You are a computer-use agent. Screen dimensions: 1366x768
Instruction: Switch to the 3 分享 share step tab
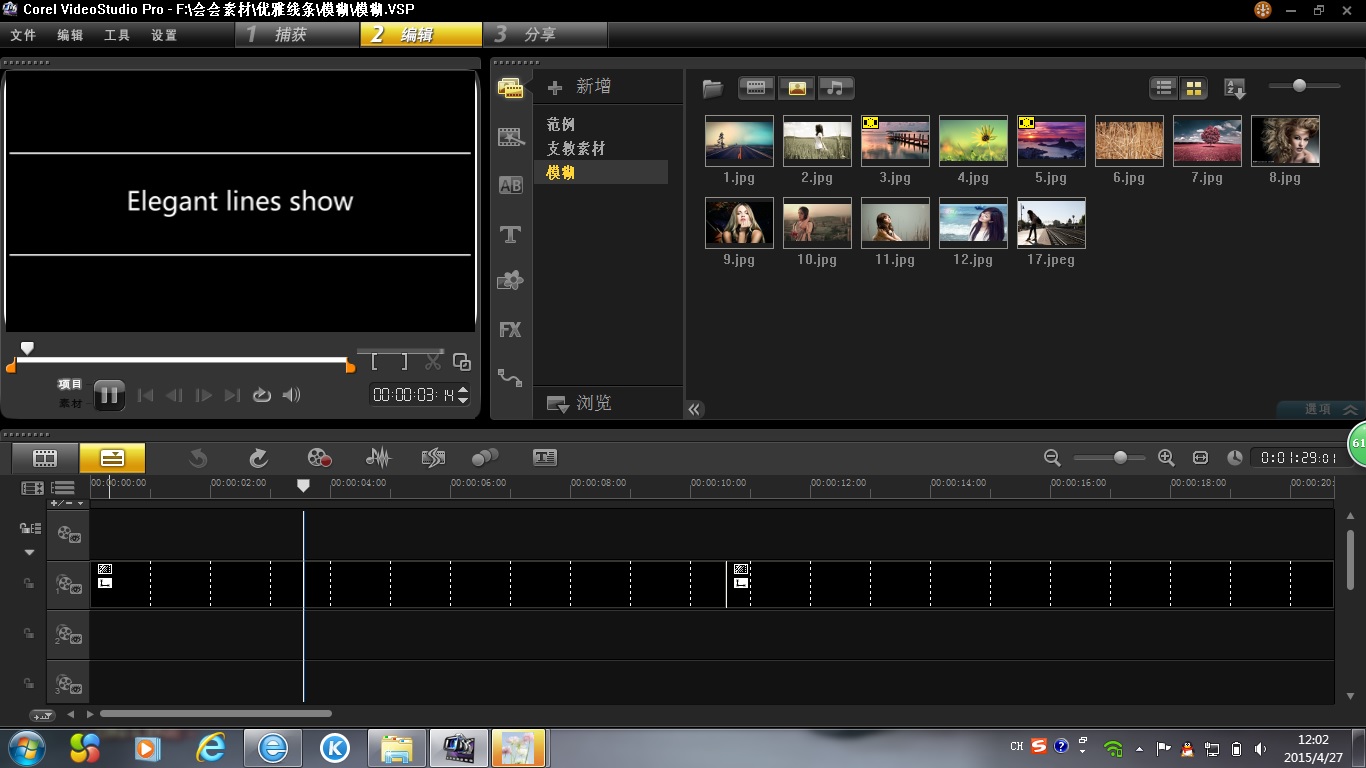pos(545,34)
